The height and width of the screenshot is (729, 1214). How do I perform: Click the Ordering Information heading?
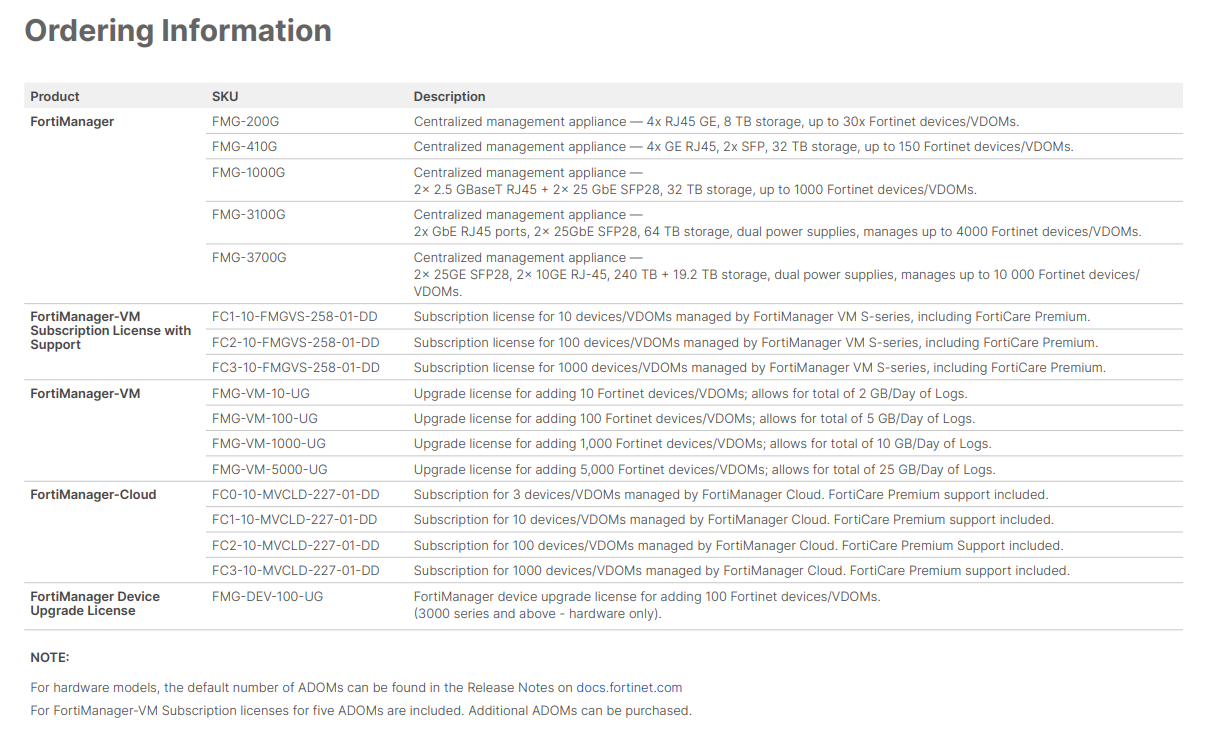click(x=178, y=30)
